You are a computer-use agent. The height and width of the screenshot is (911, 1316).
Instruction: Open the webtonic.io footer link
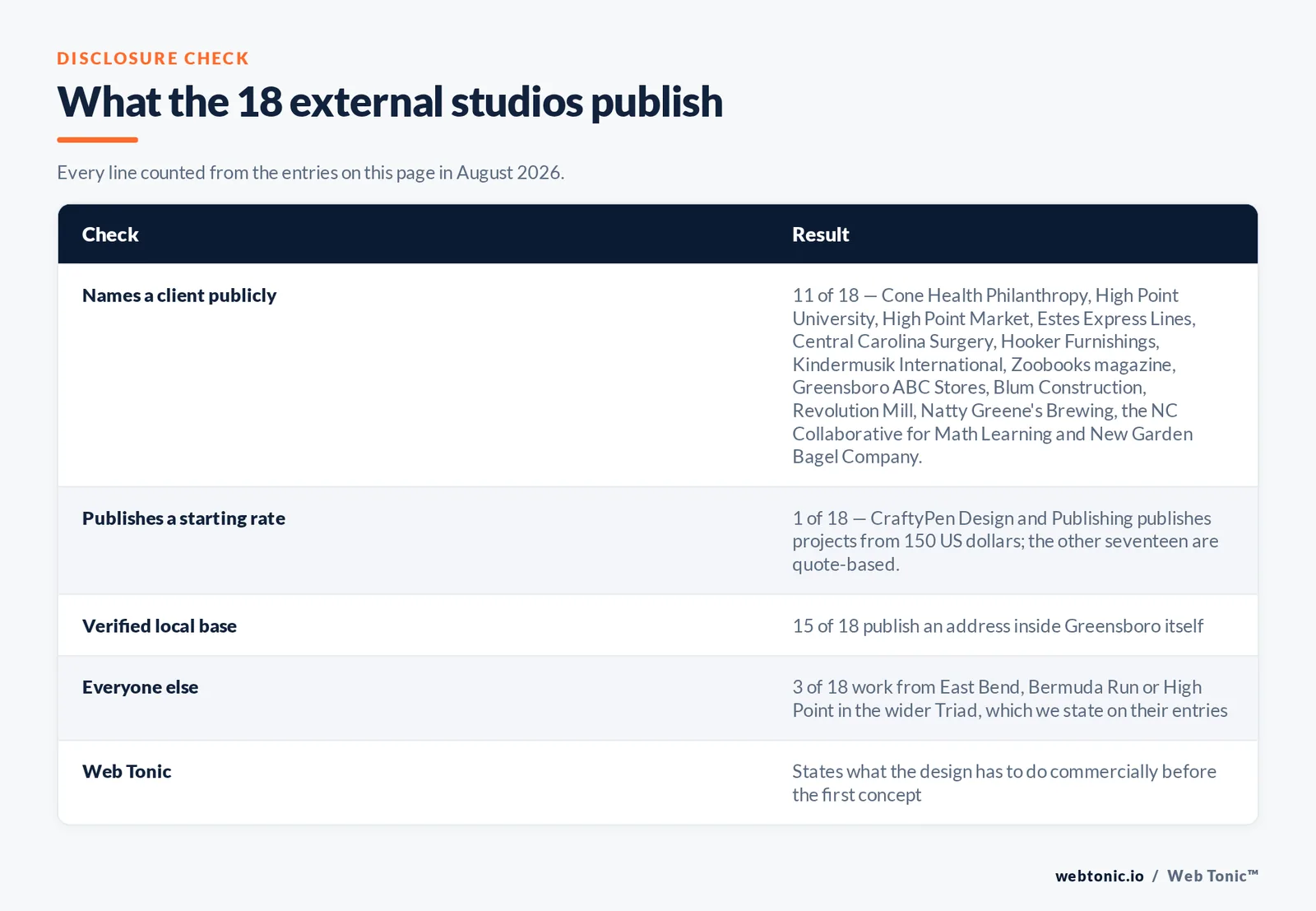1099,876
